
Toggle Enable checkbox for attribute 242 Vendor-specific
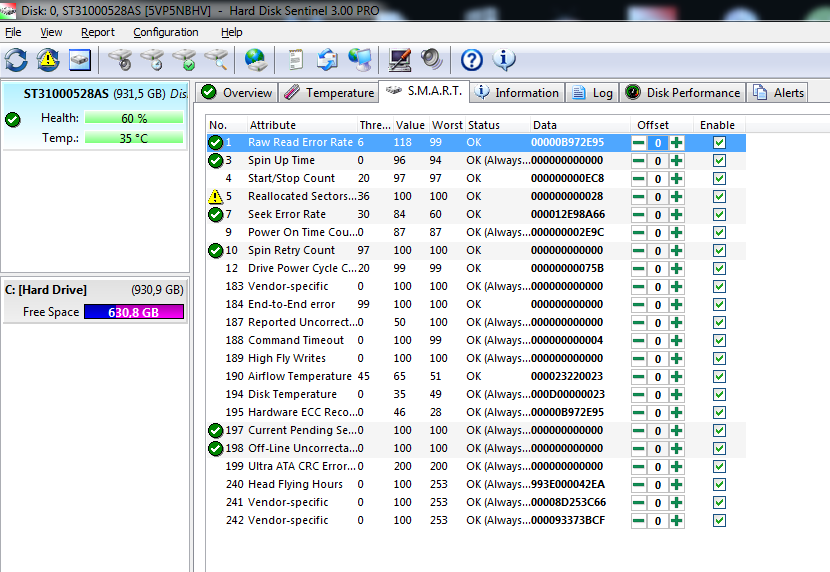pos(719,520)
